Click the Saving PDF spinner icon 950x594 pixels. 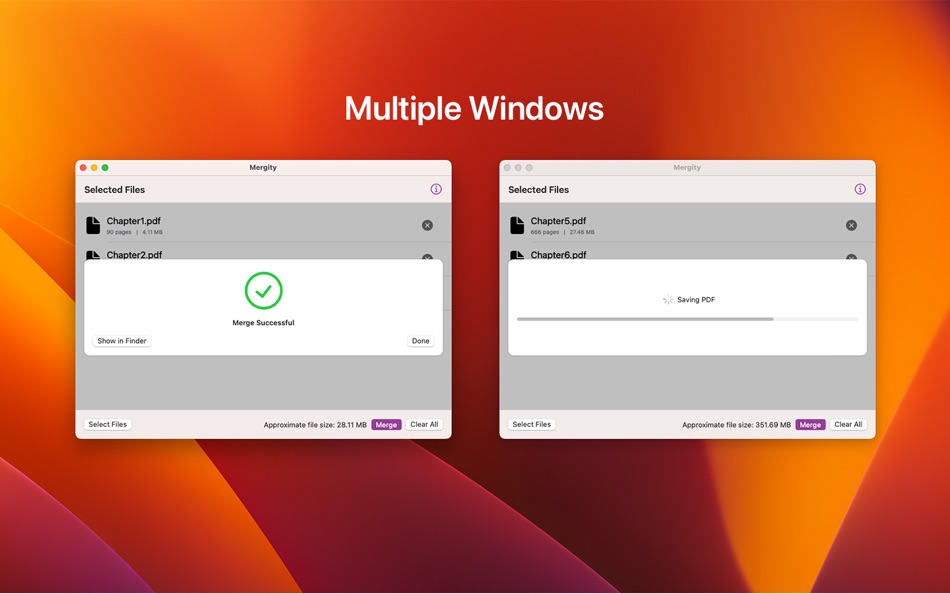pyautogui.click(x=668, y=299)
